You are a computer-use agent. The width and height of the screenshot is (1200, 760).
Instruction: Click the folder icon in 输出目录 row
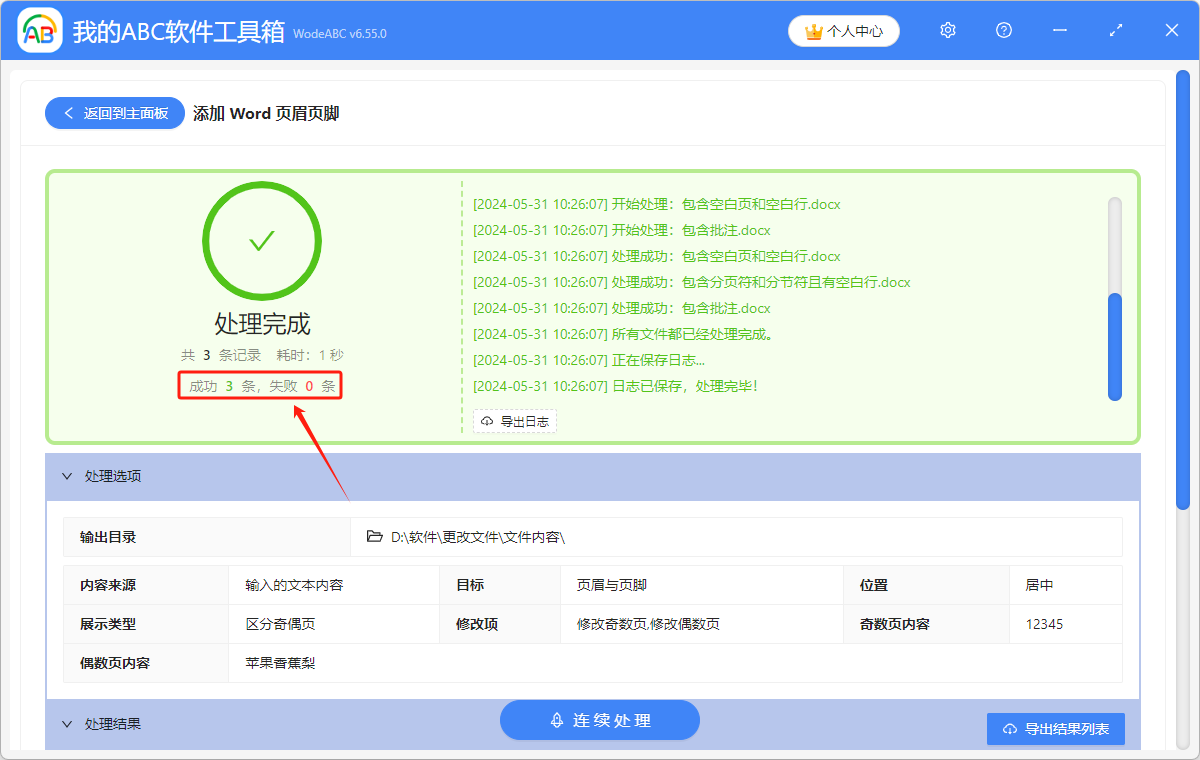(375, 537)
